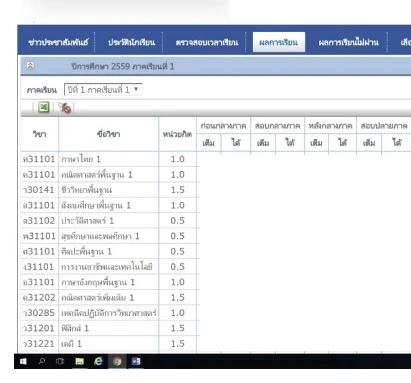
Task: Click the ได้ subheader under สอบกลางภาค
Action: pyautogui.click(x=290, y=143)
